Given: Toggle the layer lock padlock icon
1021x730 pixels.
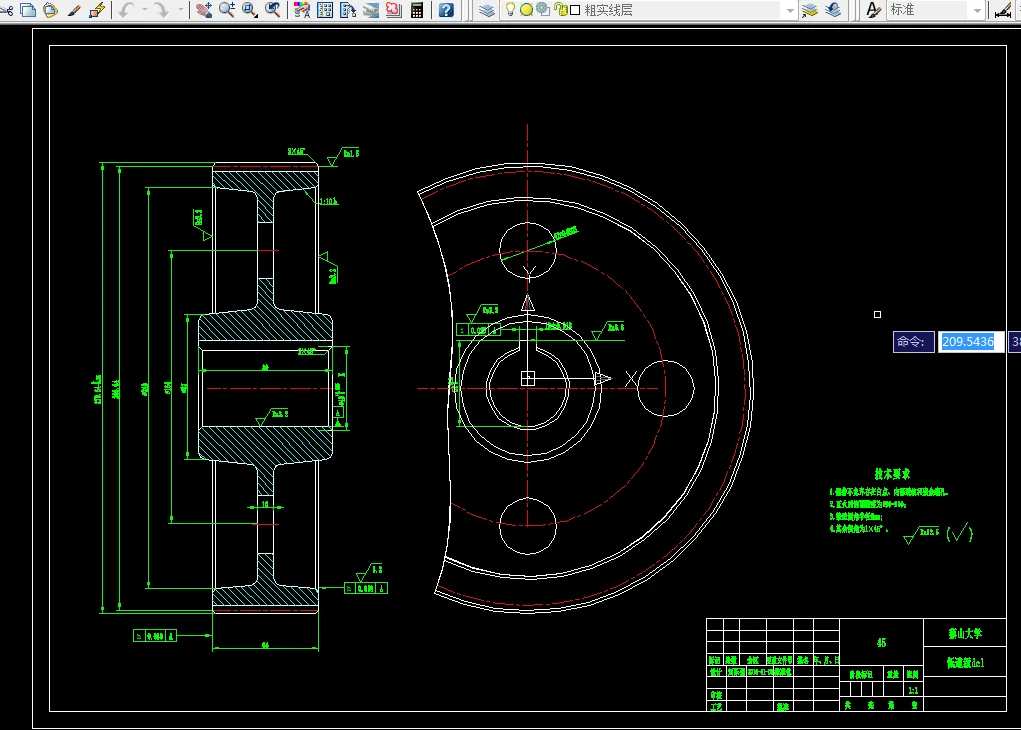Looking at the screenshot, I should (x=560, y=10).
